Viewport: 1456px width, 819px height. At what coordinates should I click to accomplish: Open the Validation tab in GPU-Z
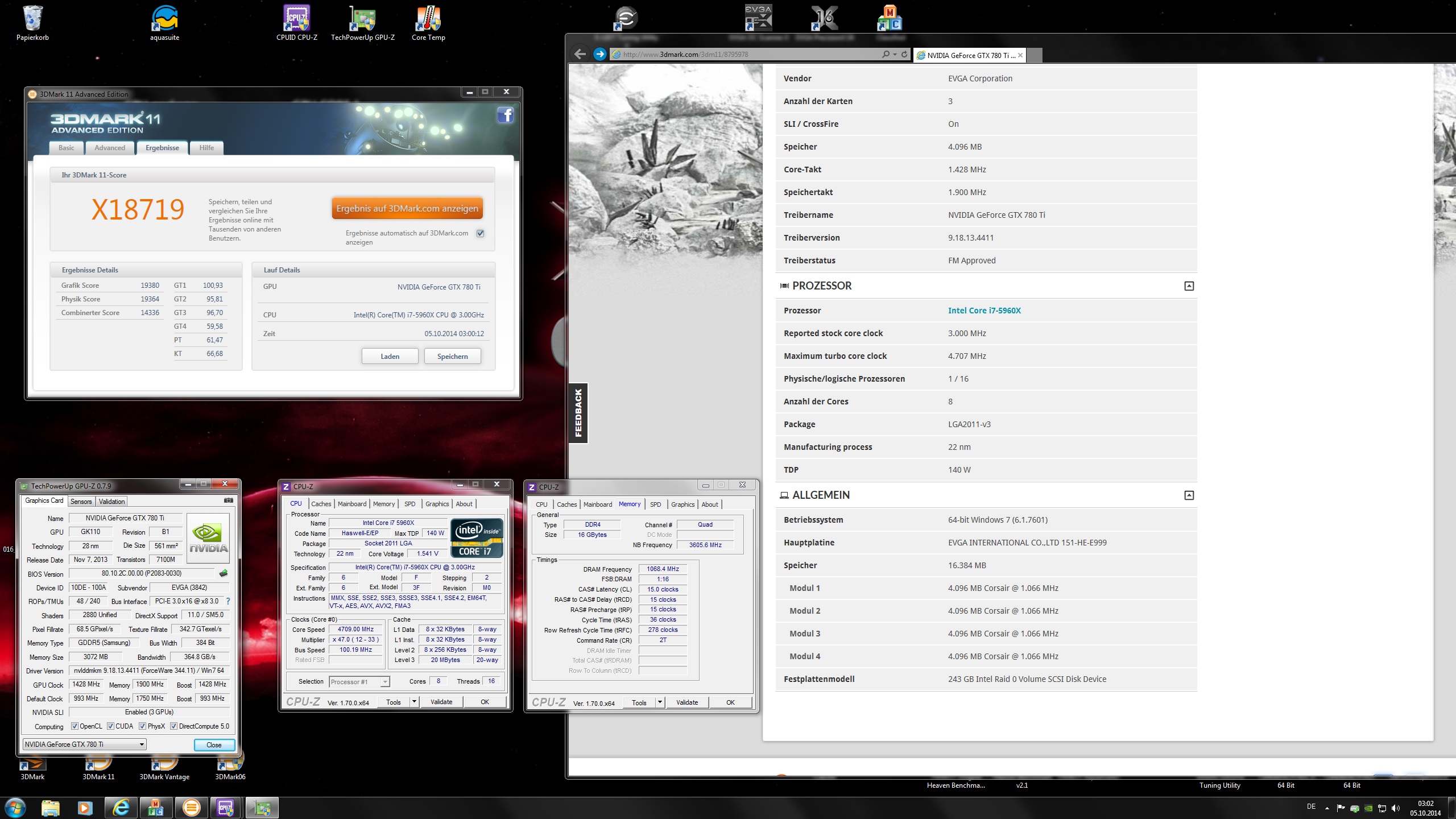[111, 501]
